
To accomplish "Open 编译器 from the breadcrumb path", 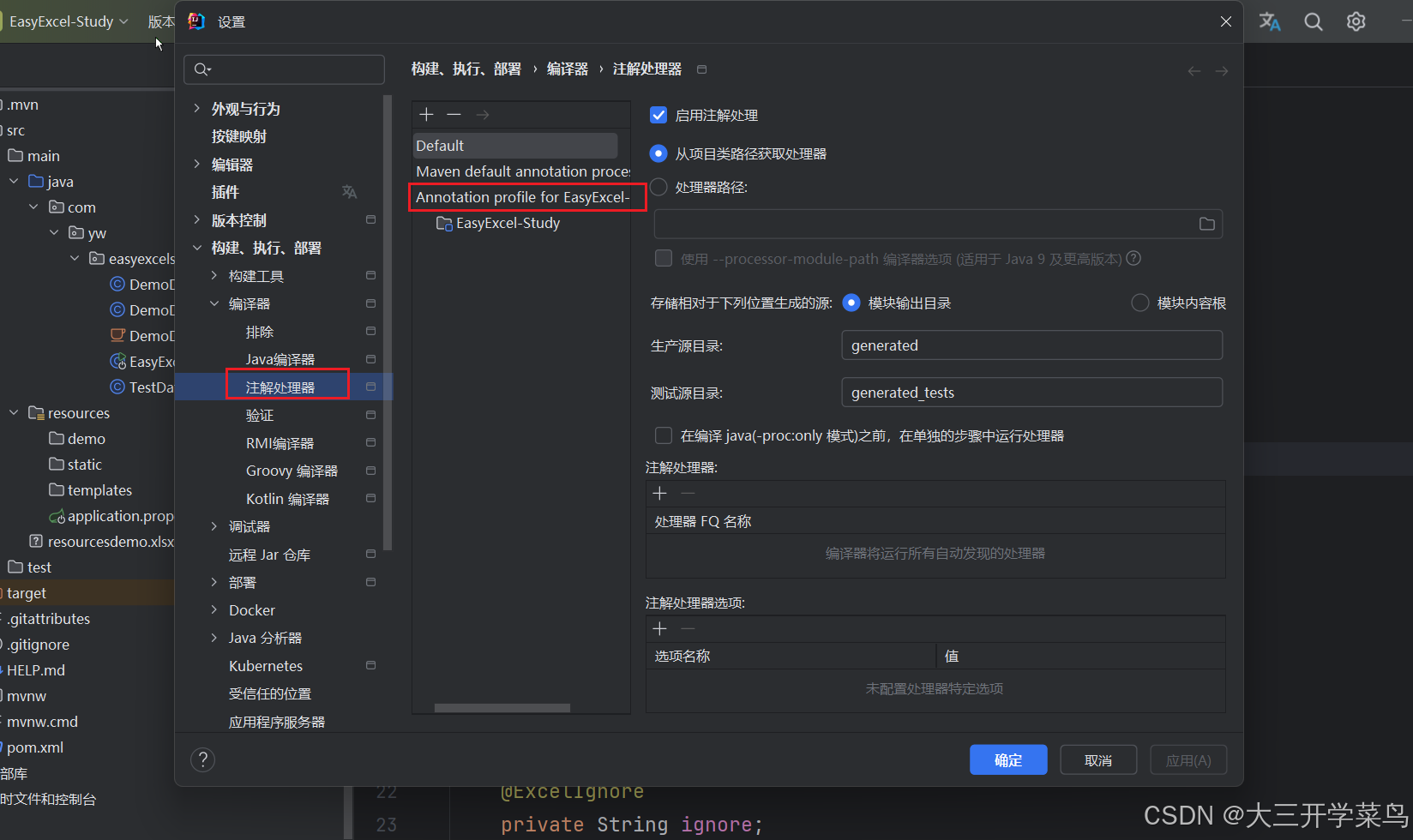I will [567, 68].
